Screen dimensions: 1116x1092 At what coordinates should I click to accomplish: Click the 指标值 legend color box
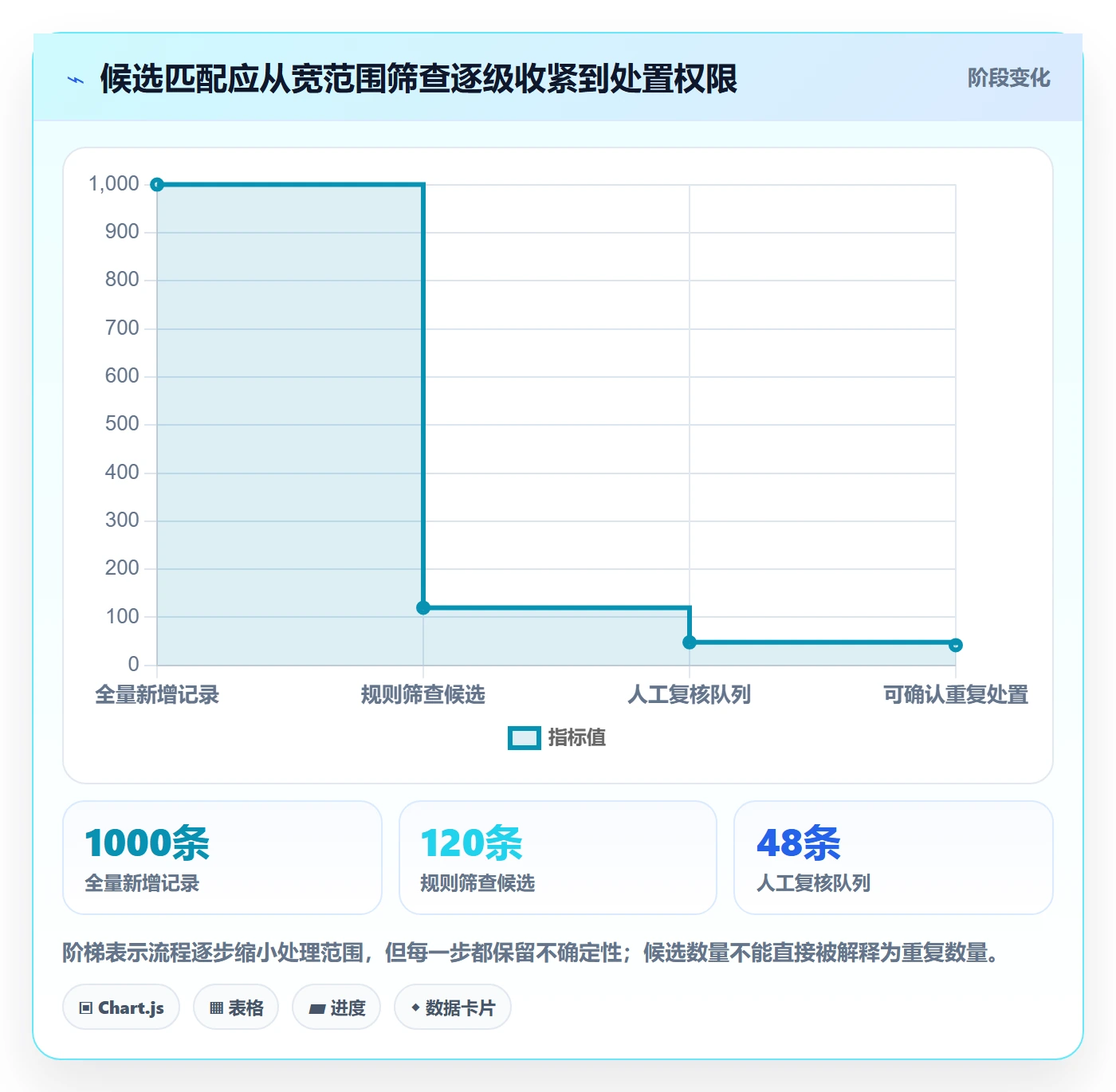(525, 738)
